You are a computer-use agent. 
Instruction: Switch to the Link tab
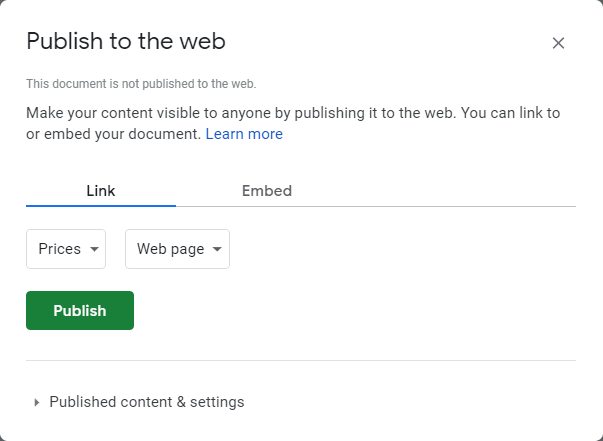[x=101, y=190]
